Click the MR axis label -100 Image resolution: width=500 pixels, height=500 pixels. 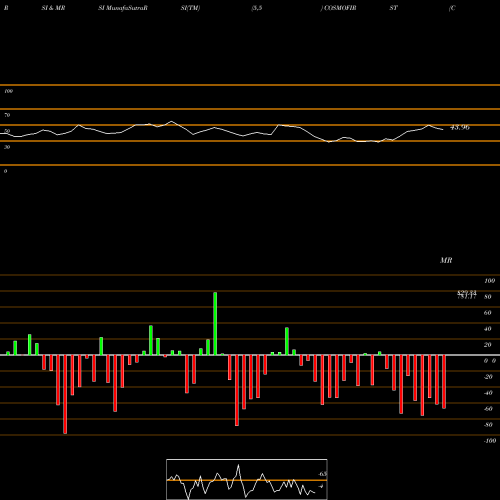click(x=490, y=441)
